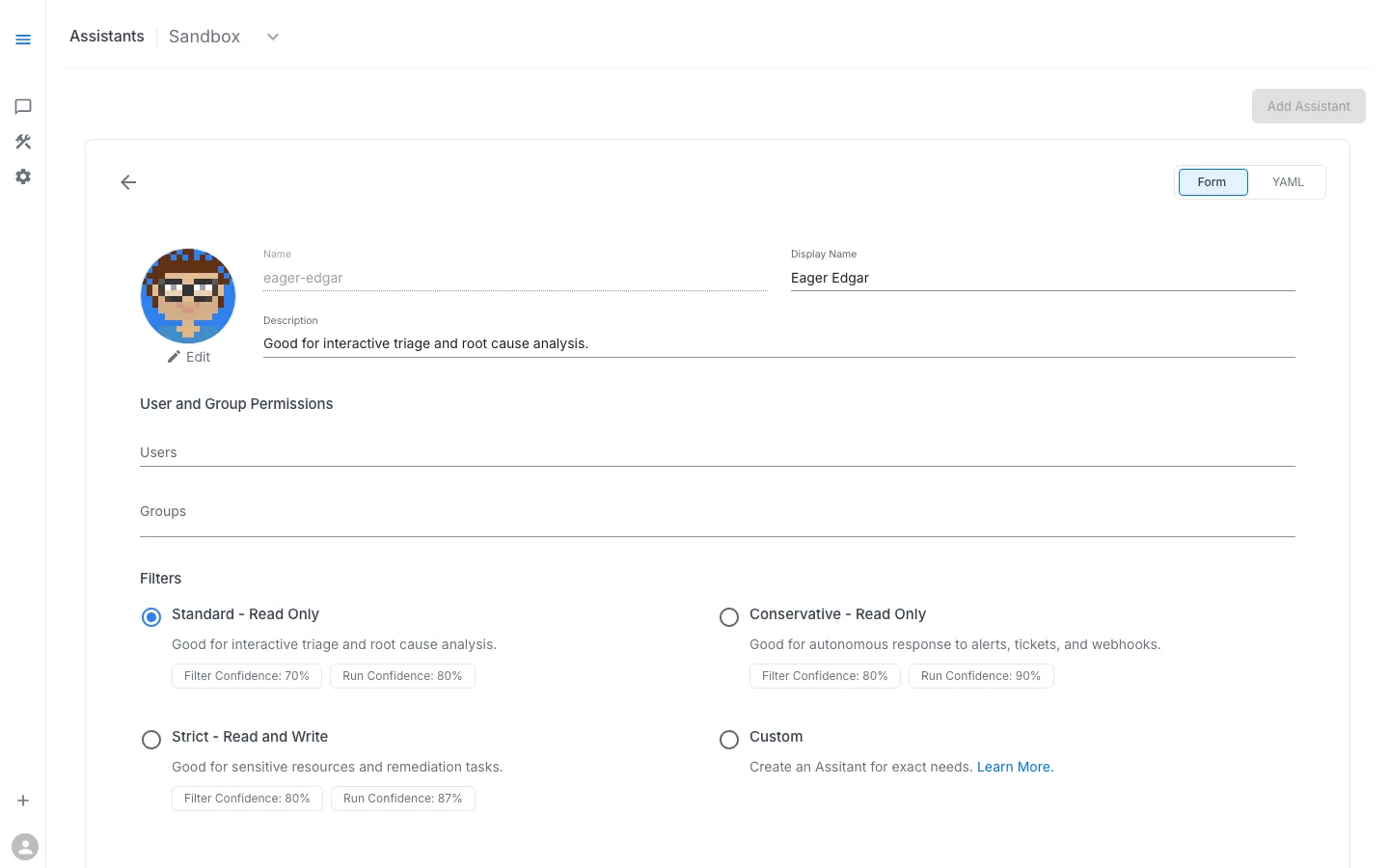Select the Strict - Read and Write filter
Screen dimensions: 1389x868
click(x=151, y=740)
